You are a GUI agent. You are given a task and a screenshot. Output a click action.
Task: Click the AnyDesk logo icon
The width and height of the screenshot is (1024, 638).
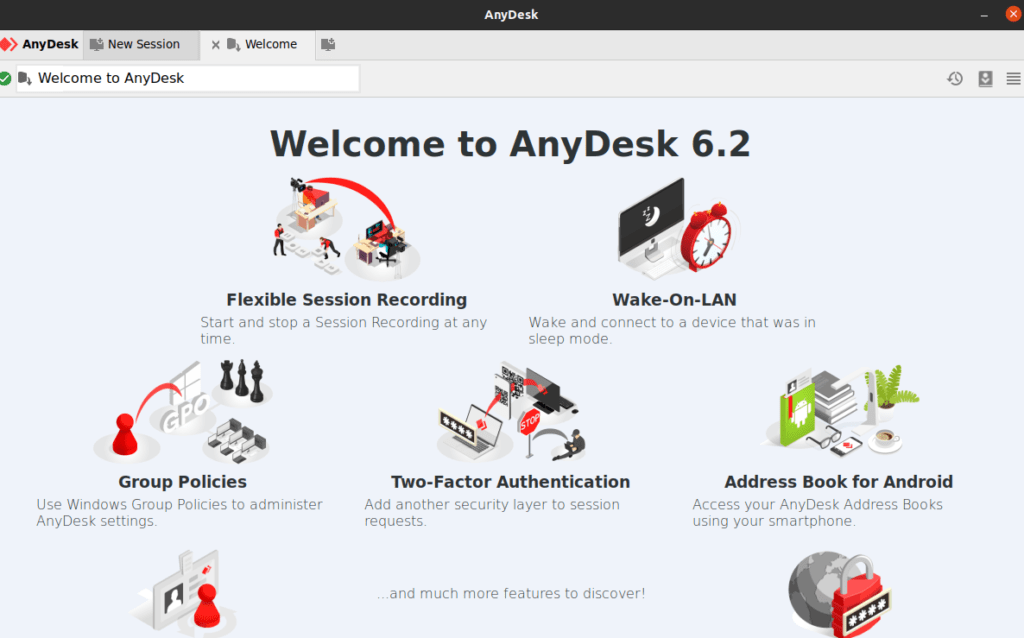pyautogui.click(x=9, y=44)
